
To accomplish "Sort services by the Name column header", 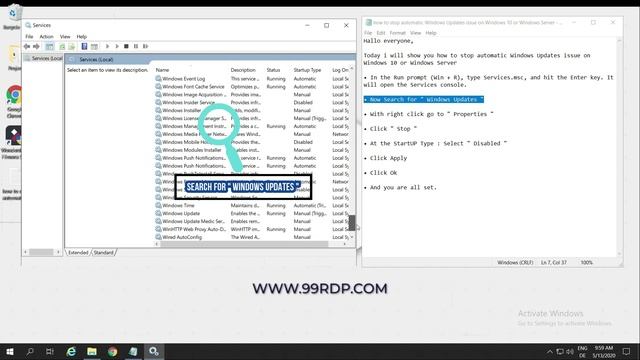I will click(162, 70).
